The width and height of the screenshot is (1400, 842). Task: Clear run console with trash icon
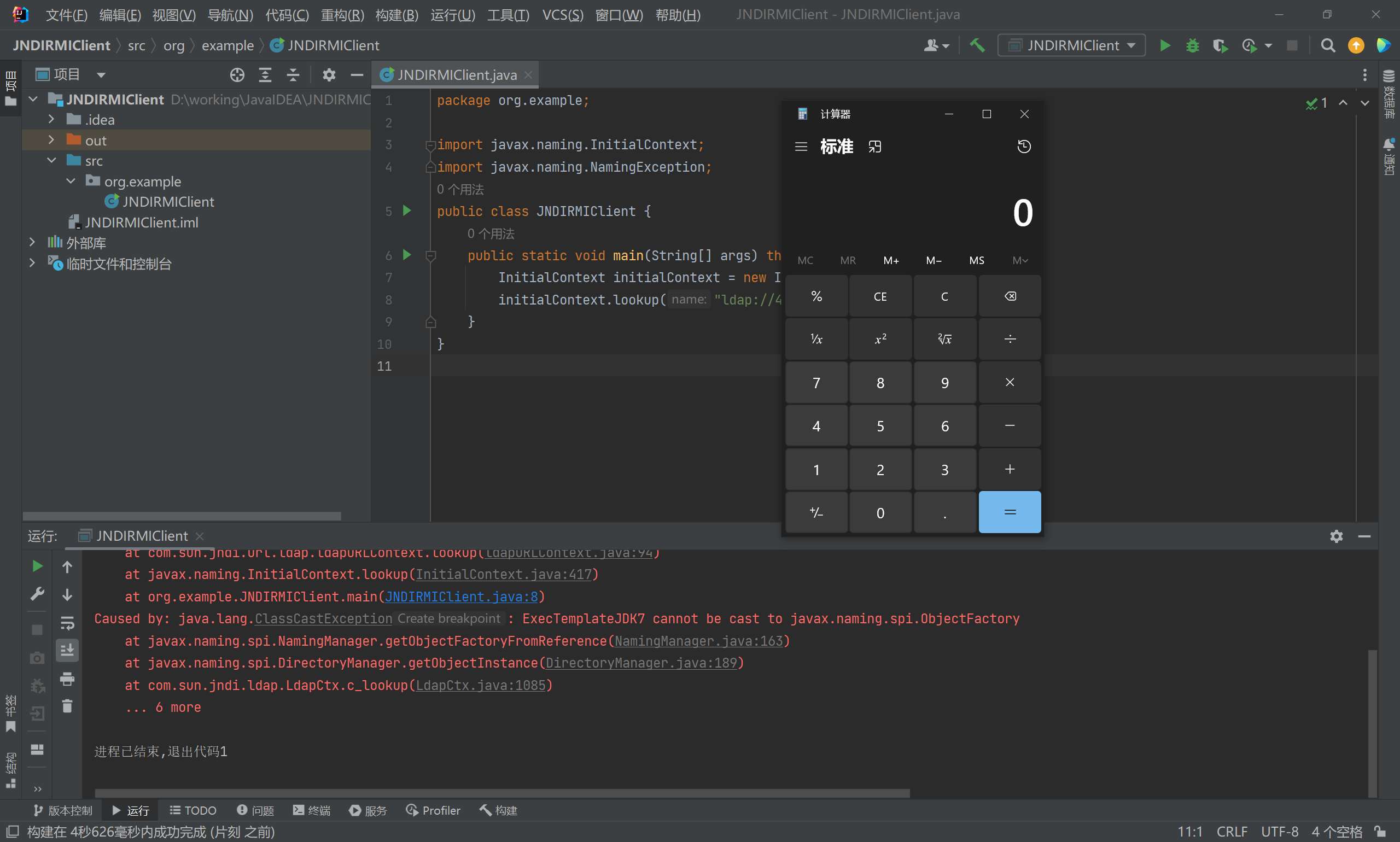pos(67,706)
